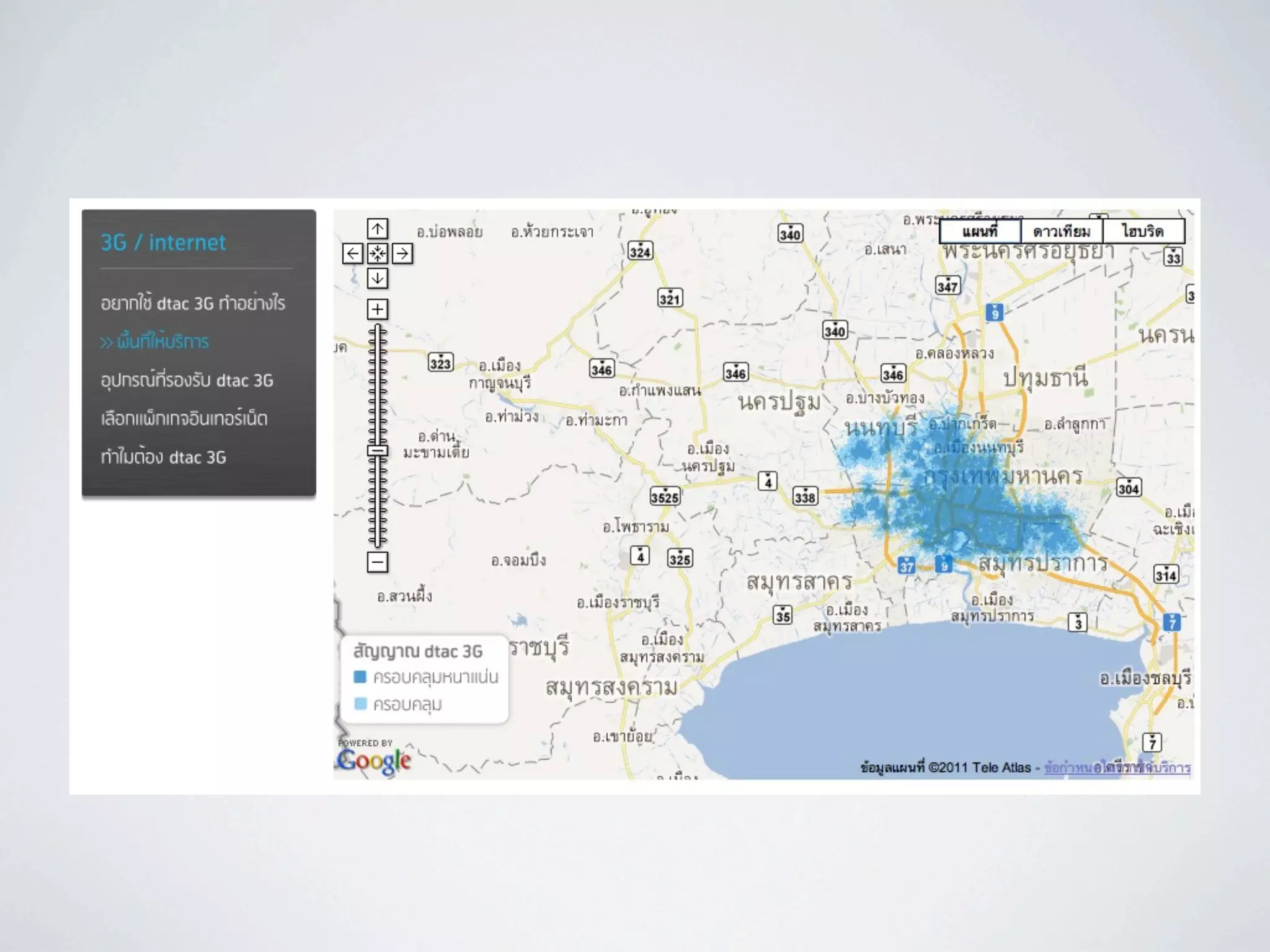
Task: Pan the map left with arrow button
Action: 352,253
